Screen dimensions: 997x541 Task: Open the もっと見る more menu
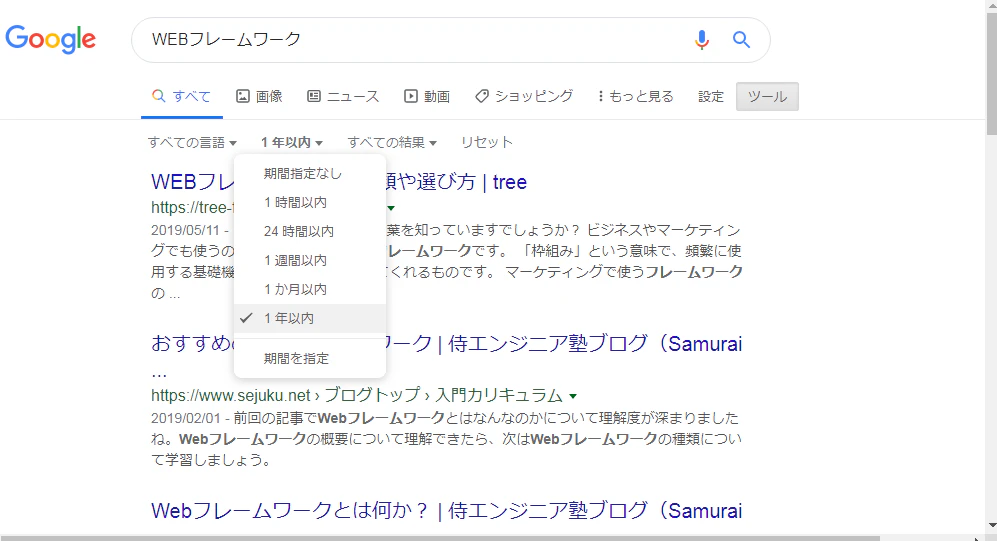pyautogui.click(x=635, y=96)
